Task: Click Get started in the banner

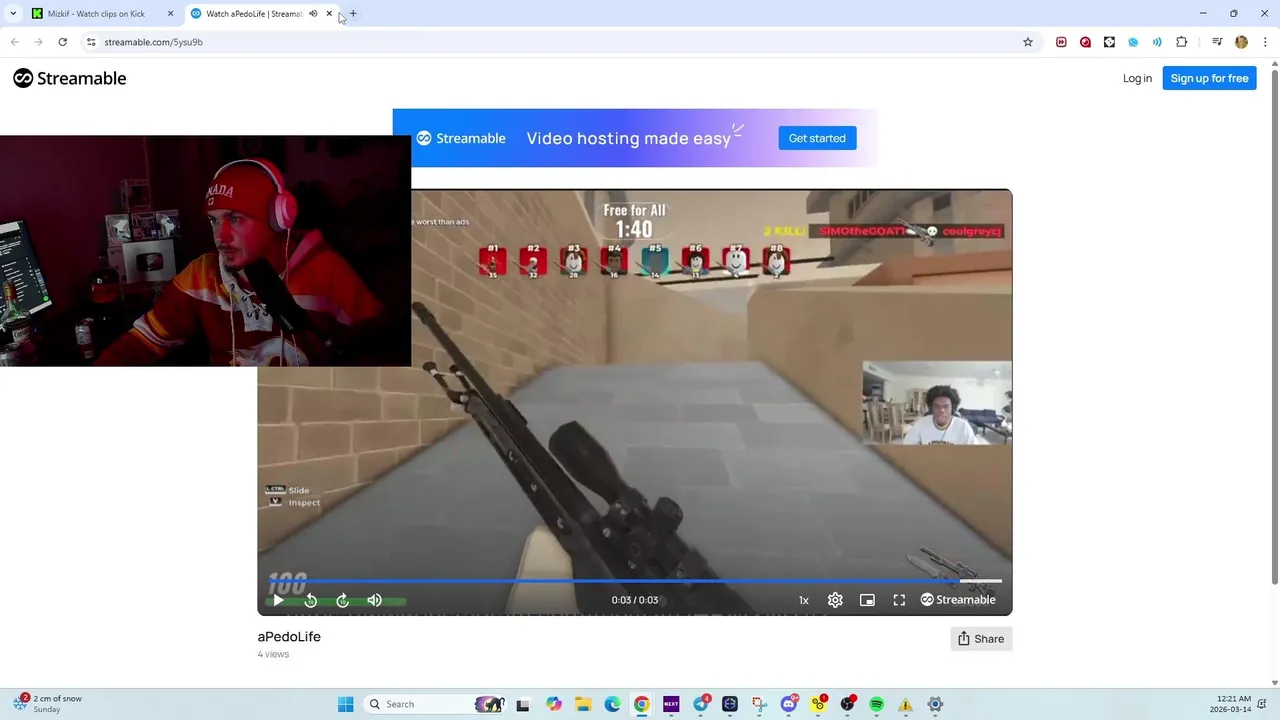Action: pos(817,138)
